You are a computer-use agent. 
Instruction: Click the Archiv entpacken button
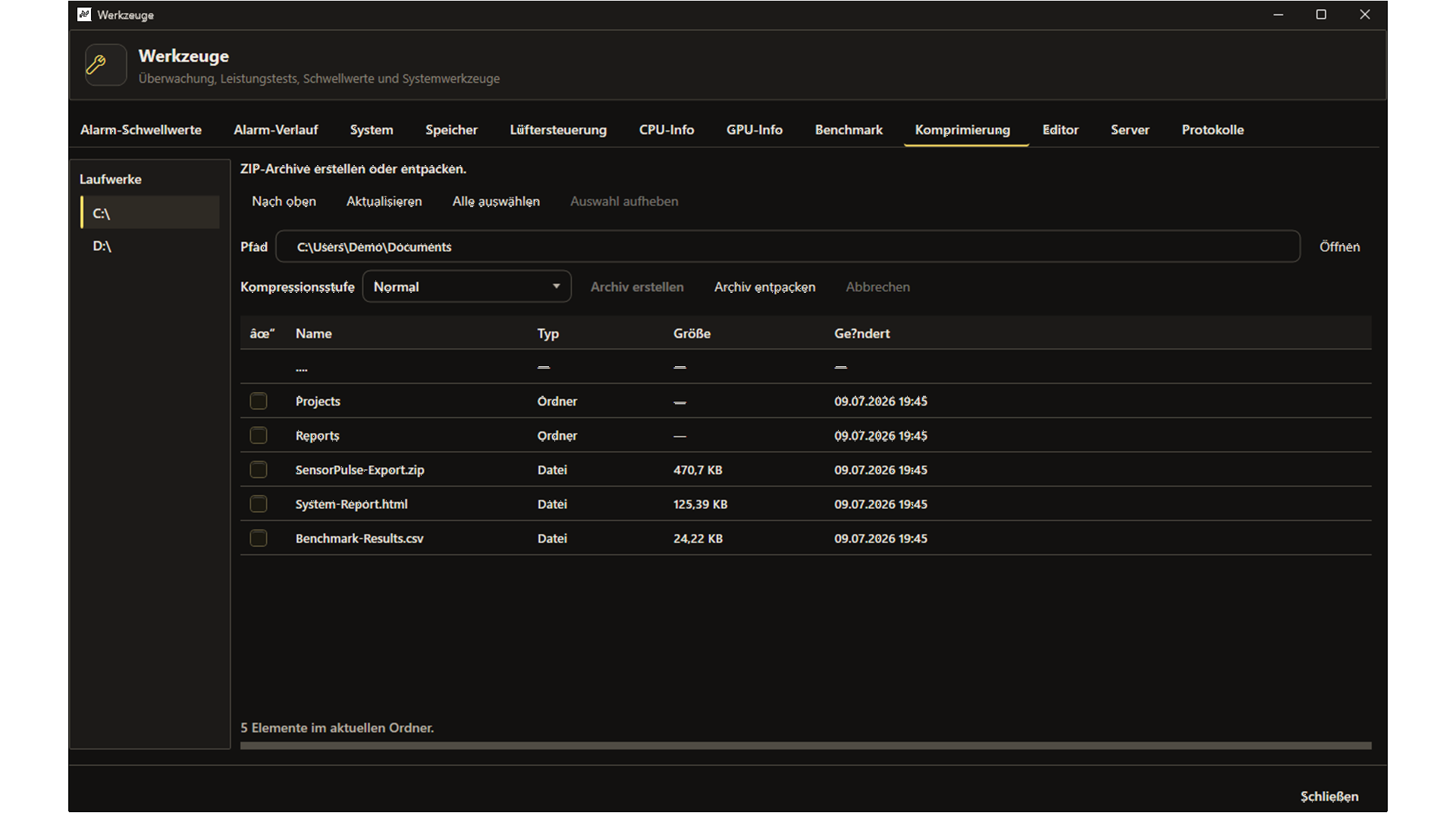(x=764, y=287)
